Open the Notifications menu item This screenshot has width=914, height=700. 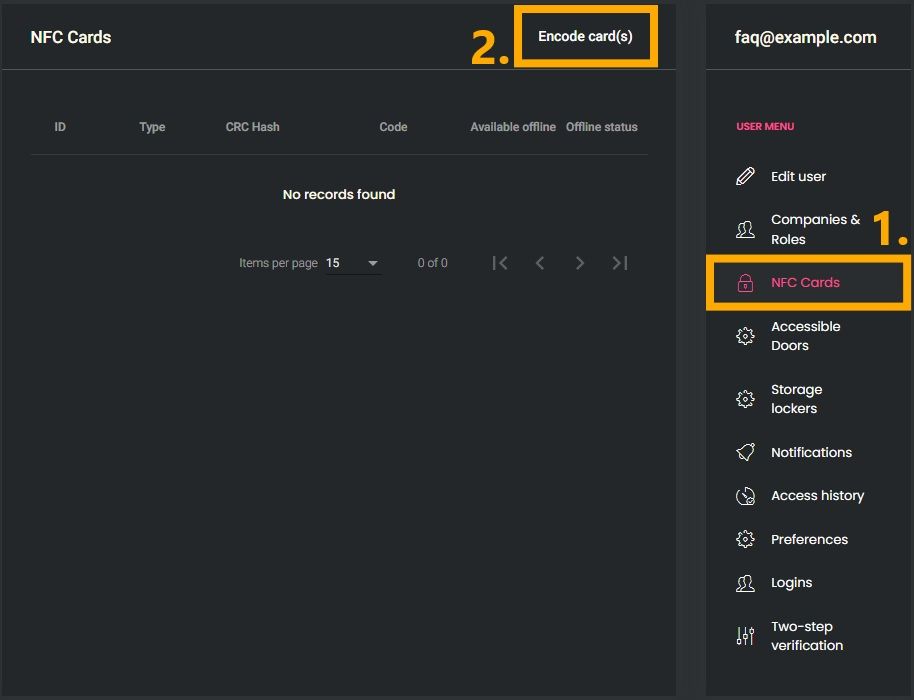coord(811,453)
